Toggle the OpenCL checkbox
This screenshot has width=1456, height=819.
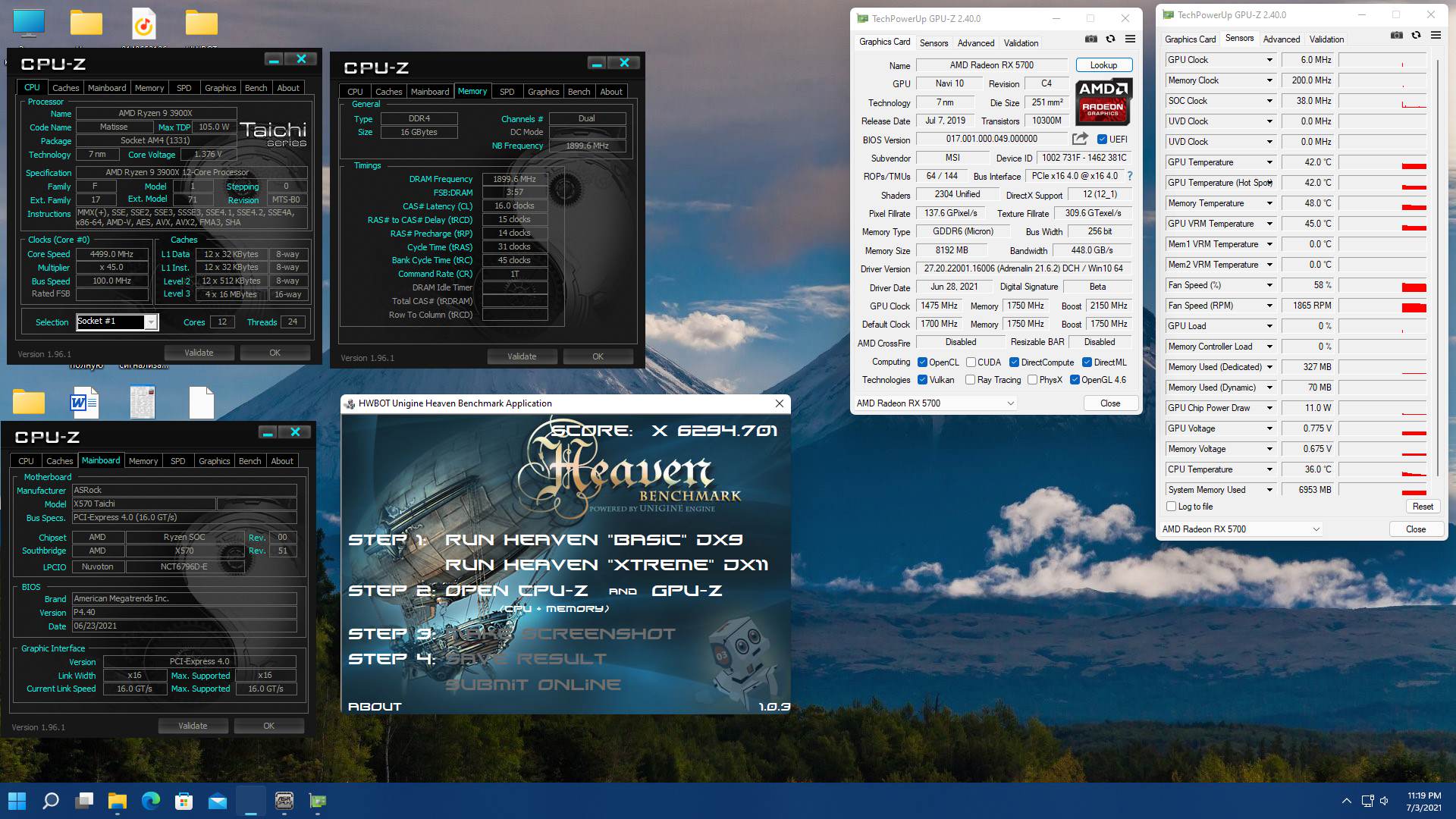click(922, 362)
